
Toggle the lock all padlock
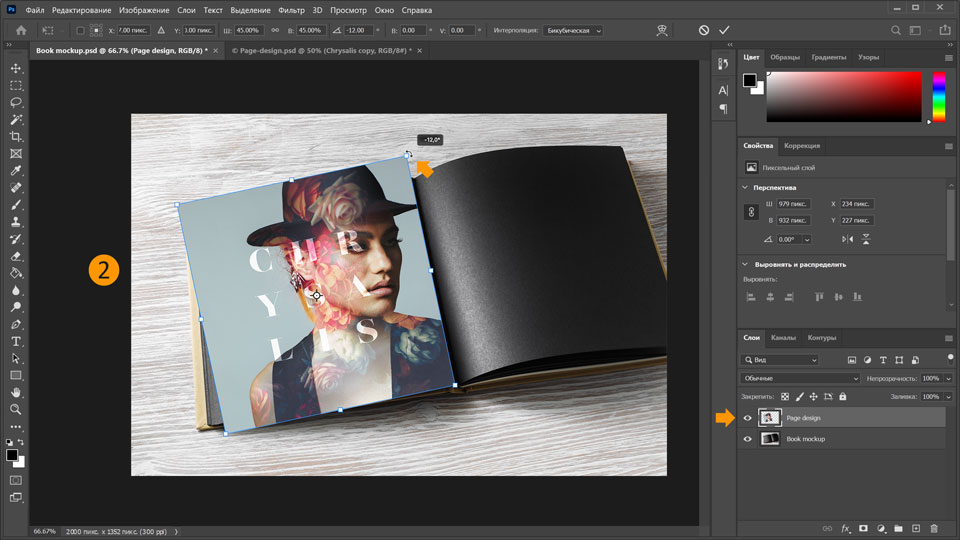(842, 397)
